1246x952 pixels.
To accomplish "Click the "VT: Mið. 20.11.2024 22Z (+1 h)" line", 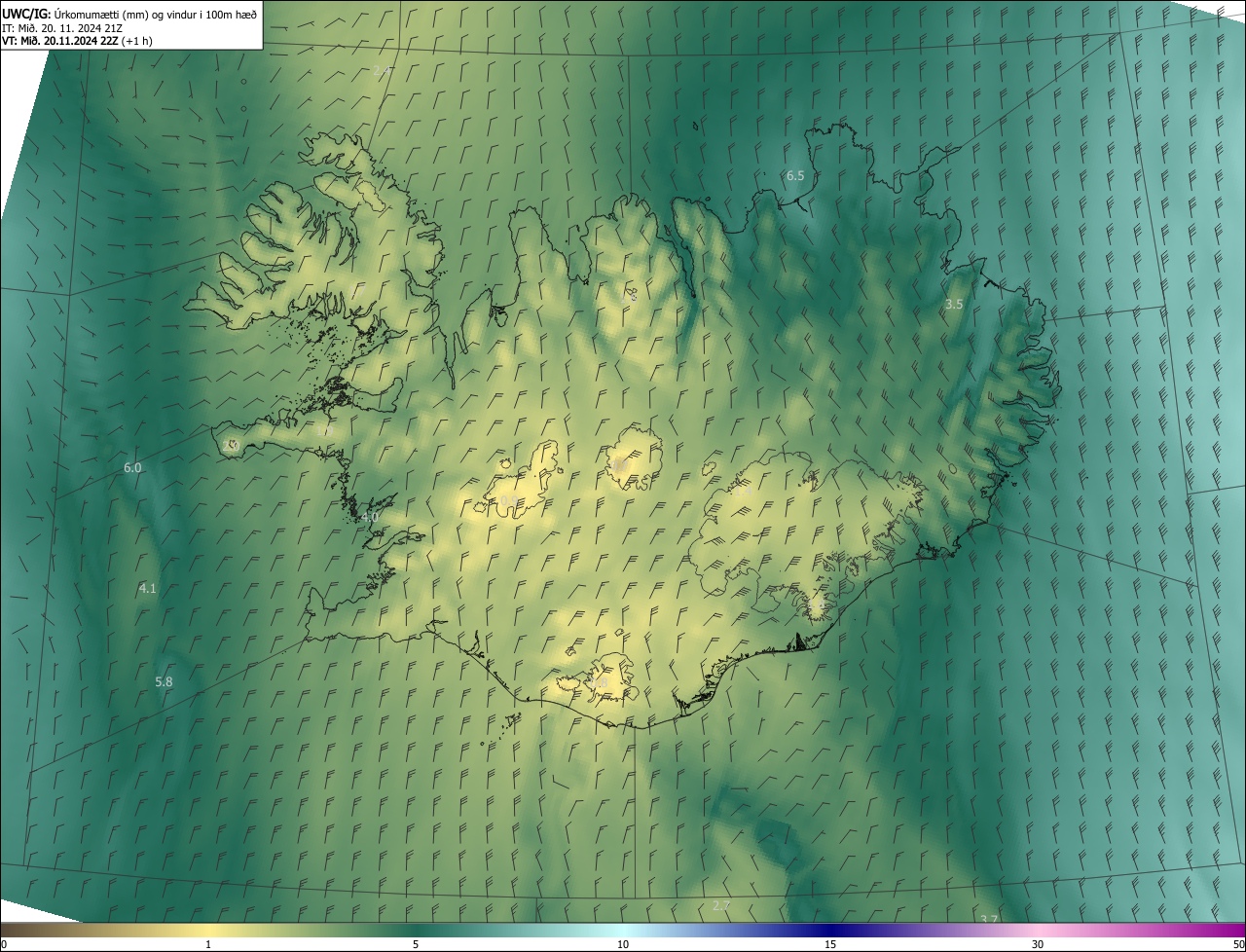I will [x=77, y=41].
